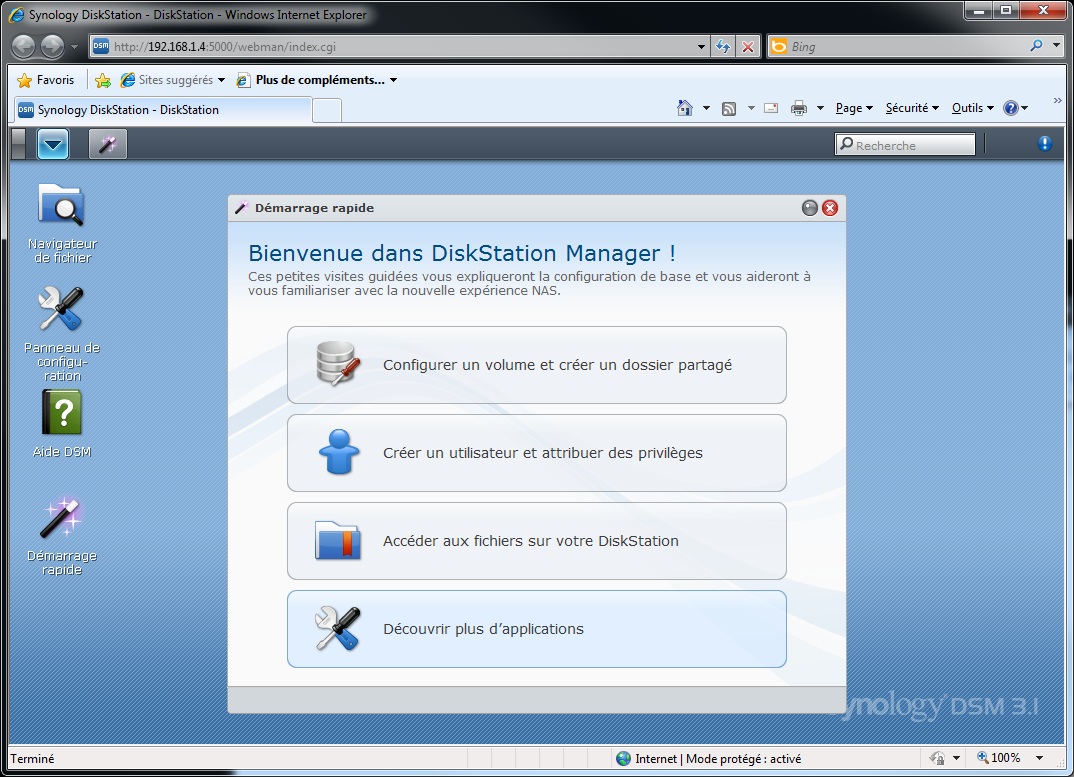Click the Internet zone globe icon in status bar
This screenshot has width=1074, height=777.
[x=623, y=758]
